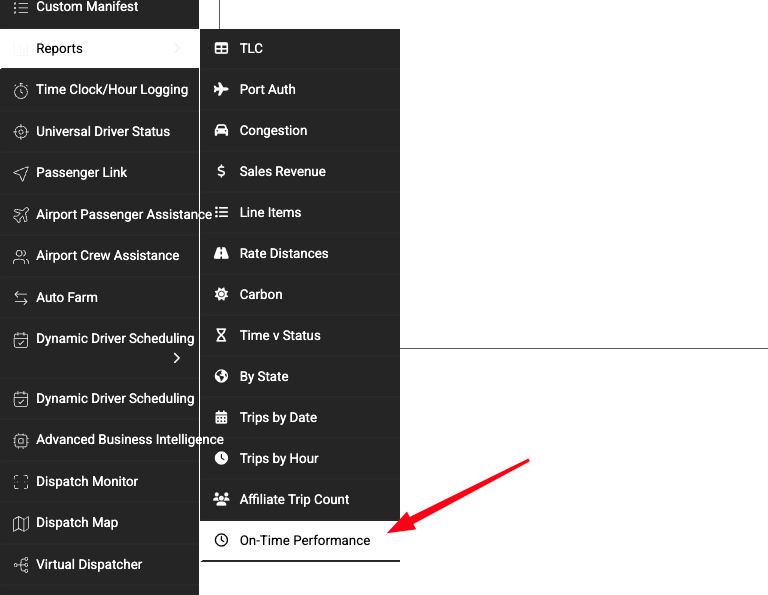Image resolution: width=768 pixels, height=595 pixels.
Task: Open the Affiliate Trip Count report
Action: click(294, 499)
